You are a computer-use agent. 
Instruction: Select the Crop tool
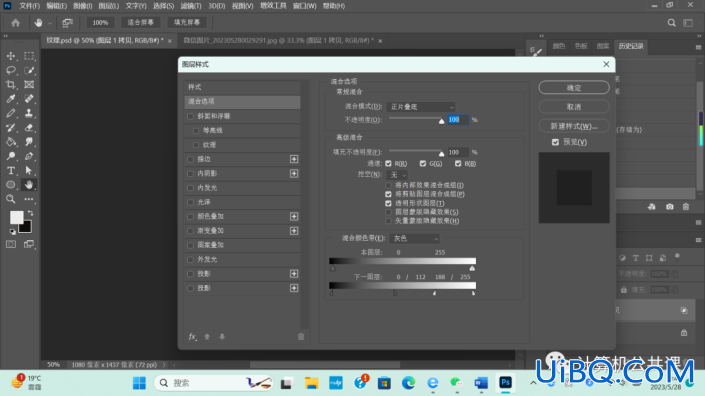pyautogui.click(x=11, y=85)
